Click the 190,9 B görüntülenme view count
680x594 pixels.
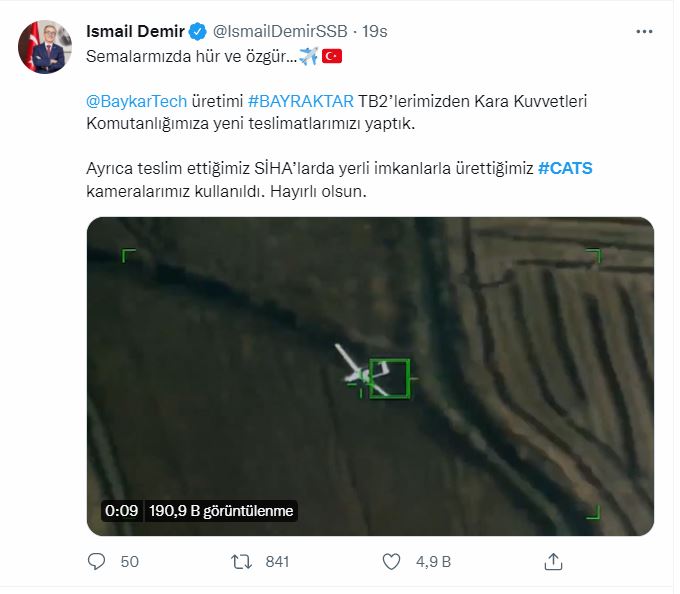[221, 511]
